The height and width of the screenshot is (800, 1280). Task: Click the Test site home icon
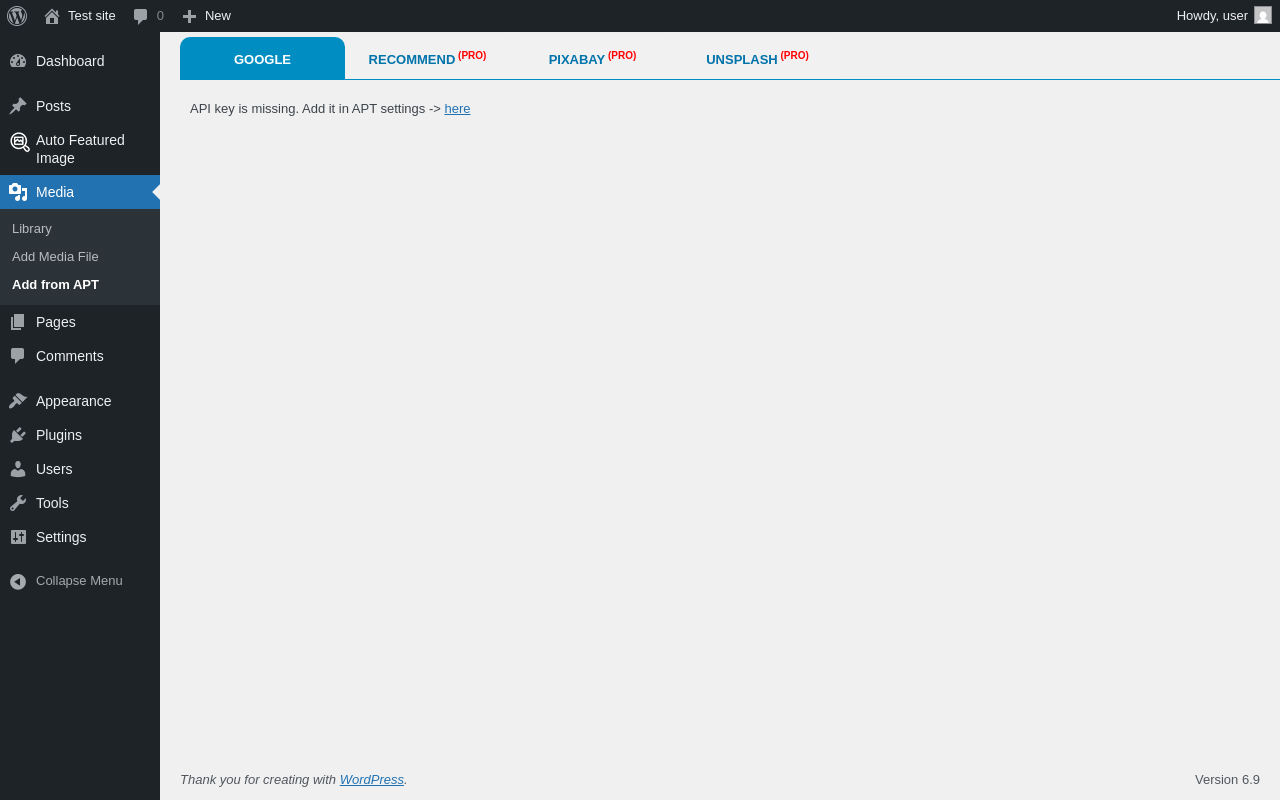point(52,16)
